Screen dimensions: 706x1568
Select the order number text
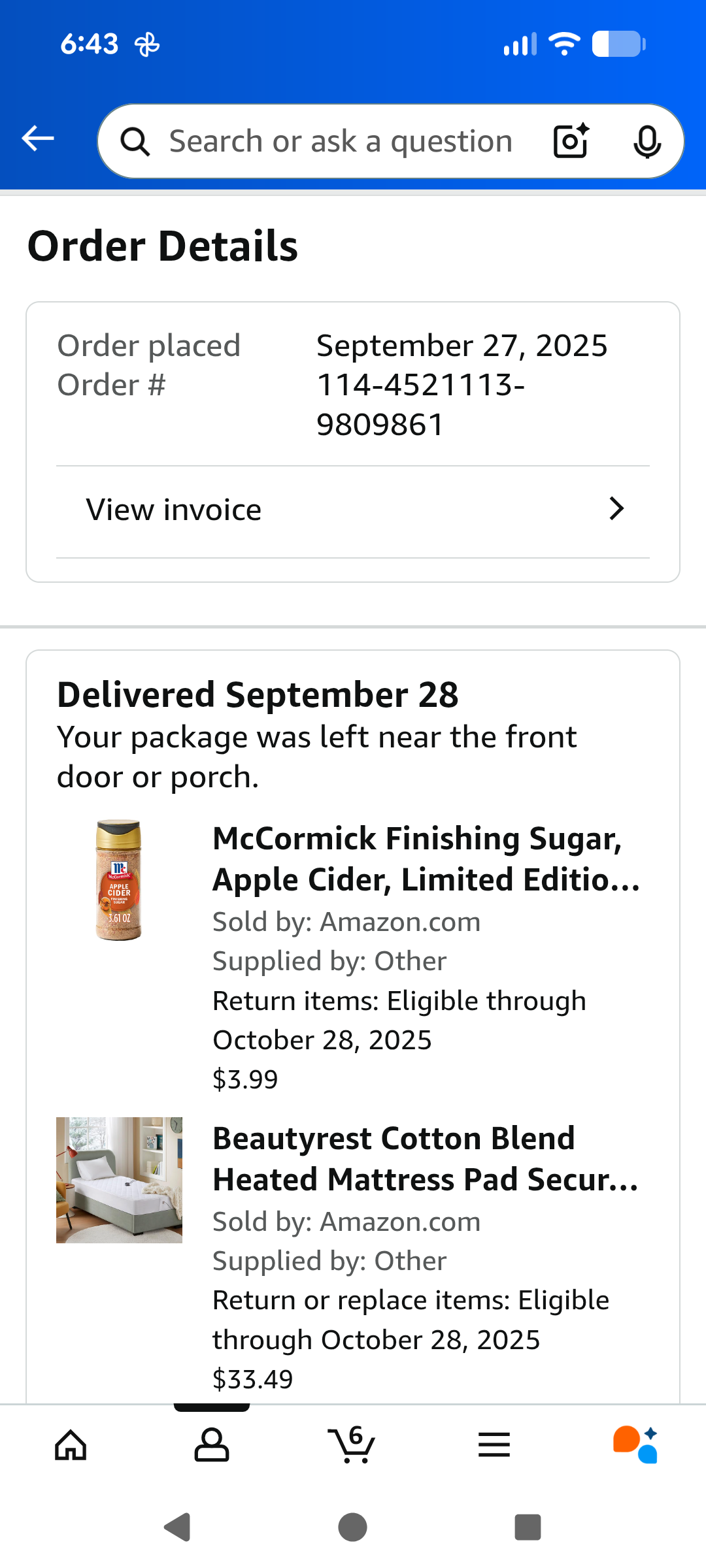421,404
